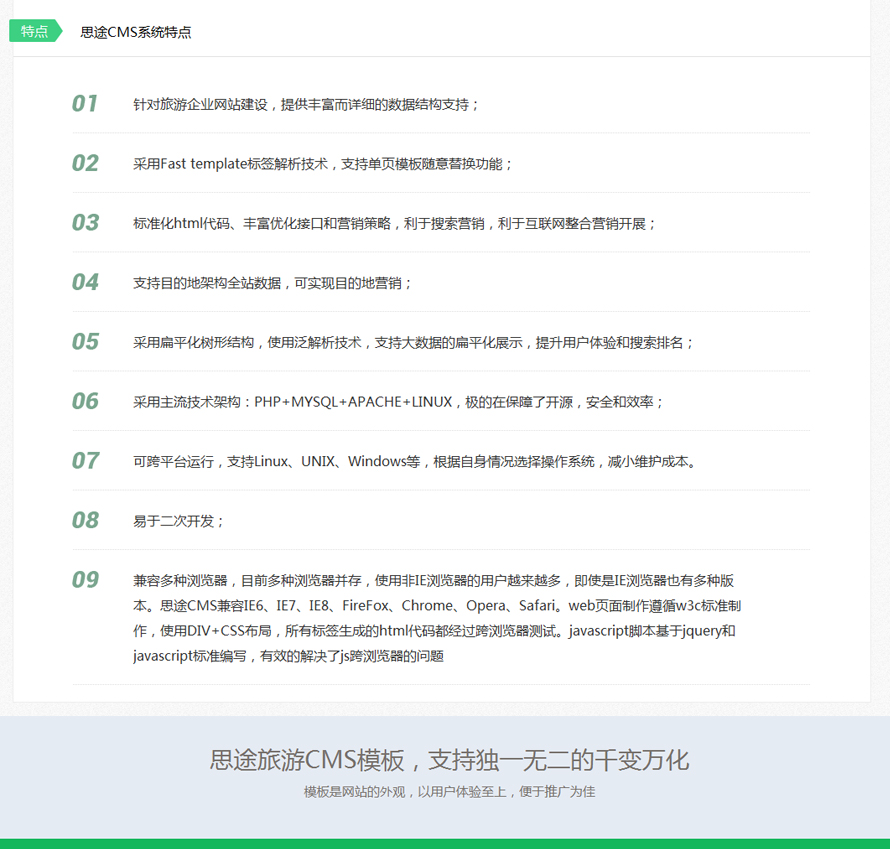Click the line starting javascript标准编写
The image size is (890, 849).
coord(288,656)
